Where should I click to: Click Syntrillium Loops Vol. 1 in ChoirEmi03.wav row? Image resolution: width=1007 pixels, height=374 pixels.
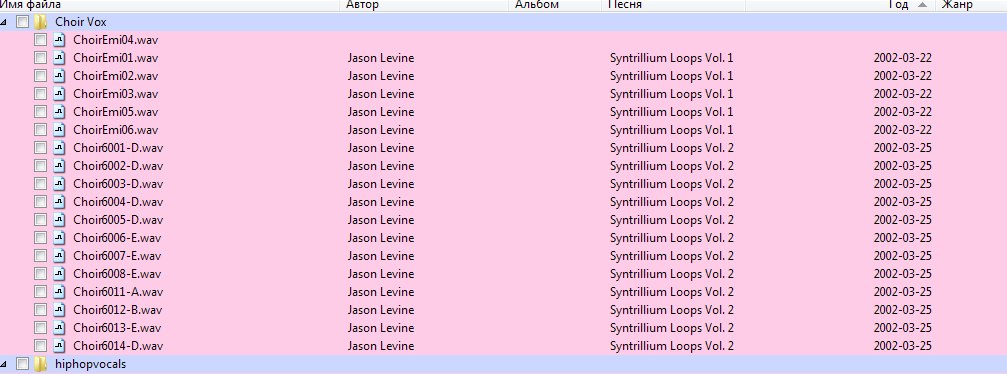coord(671,94)
